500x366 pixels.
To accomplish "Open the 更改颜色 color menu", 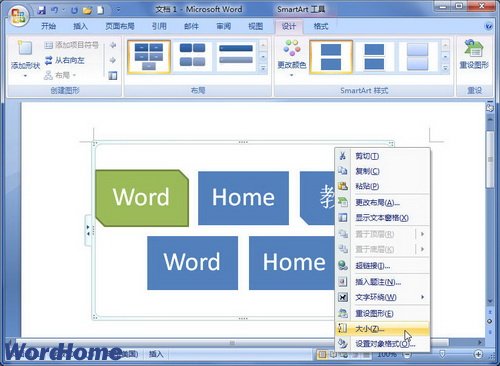I will pyautogui.click(x=292, y=58).
